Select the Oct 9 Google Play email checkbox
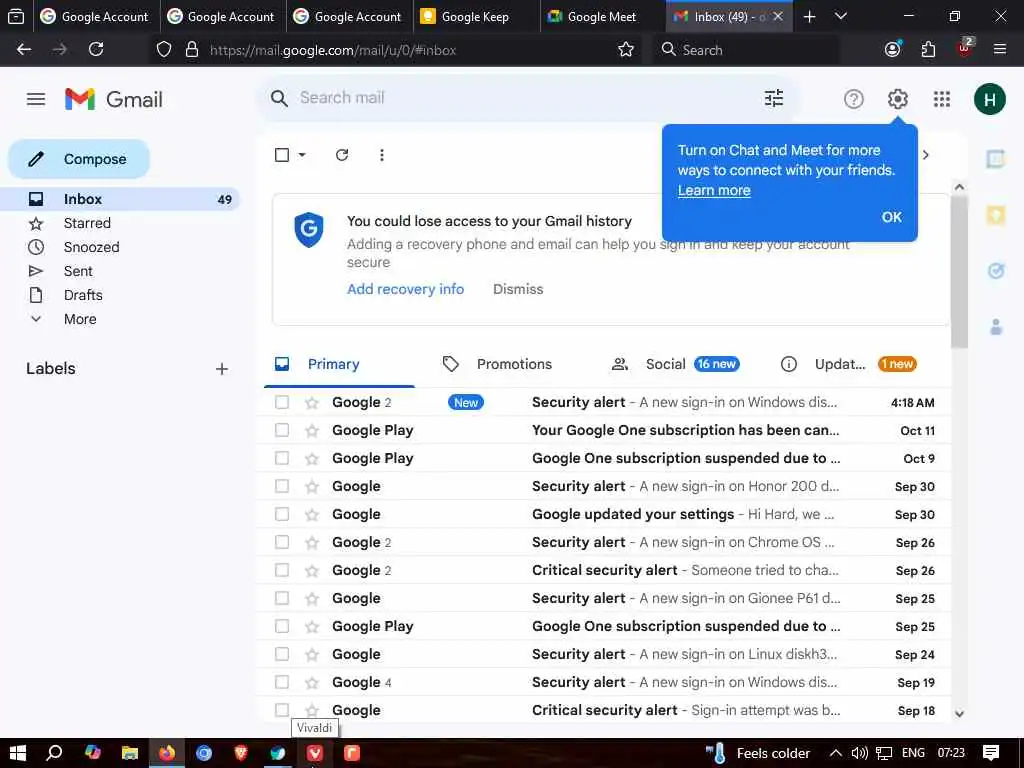Screen dimensions: 1024x768 coord(281,458)
